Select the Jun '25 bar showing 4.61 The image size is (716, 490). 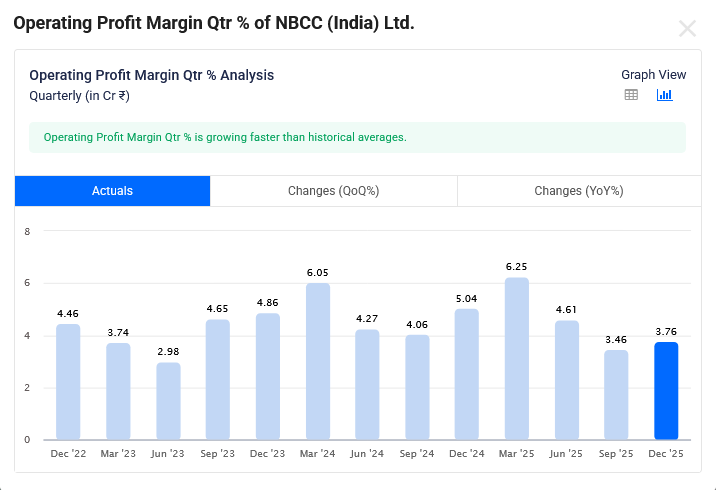pos(567,380)
